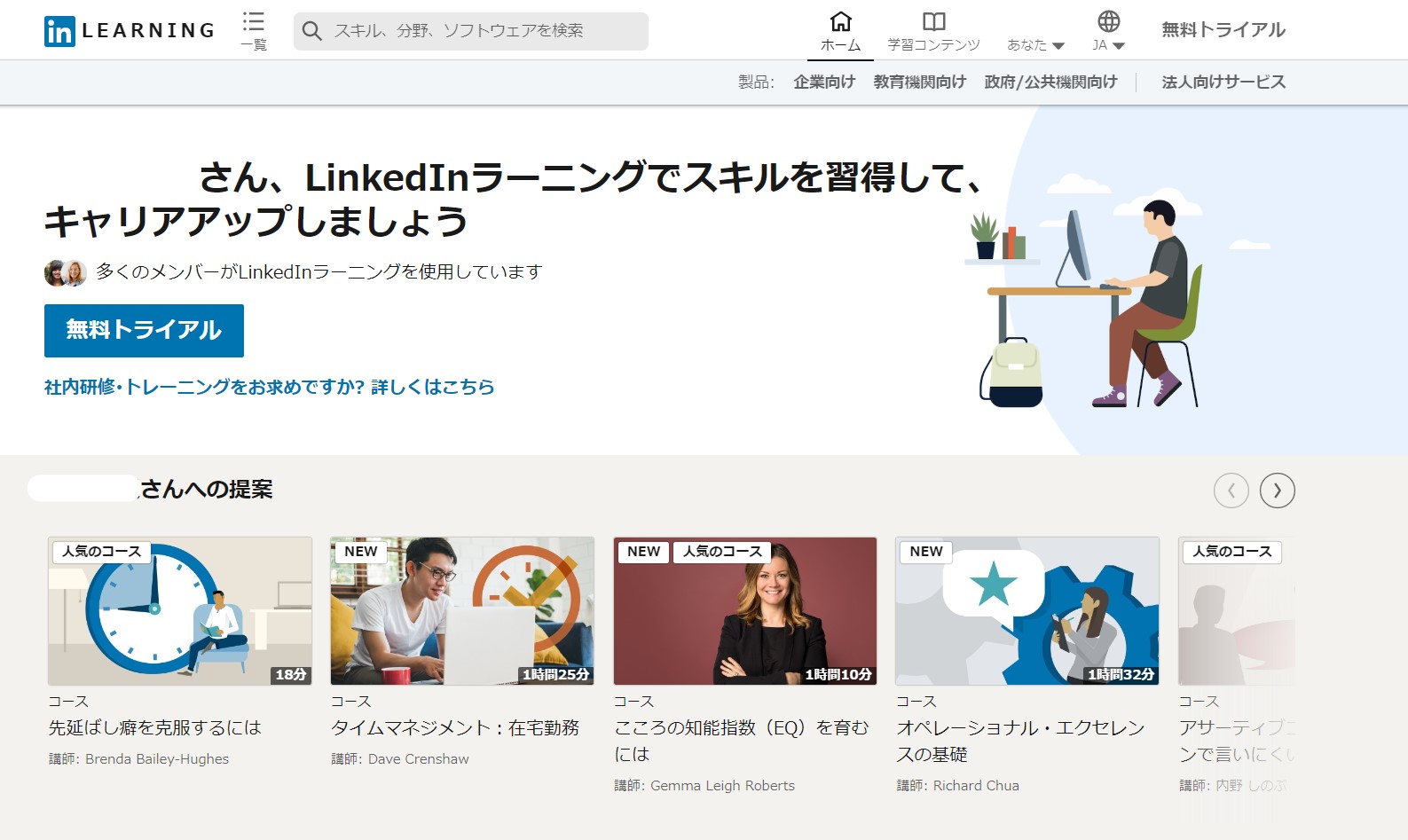Image resolution: width=1408 pixels, height=840 pixels.
Task: Click course title こころの知能指数(EQ)を育むには
Action: click(x=742, y=741)
